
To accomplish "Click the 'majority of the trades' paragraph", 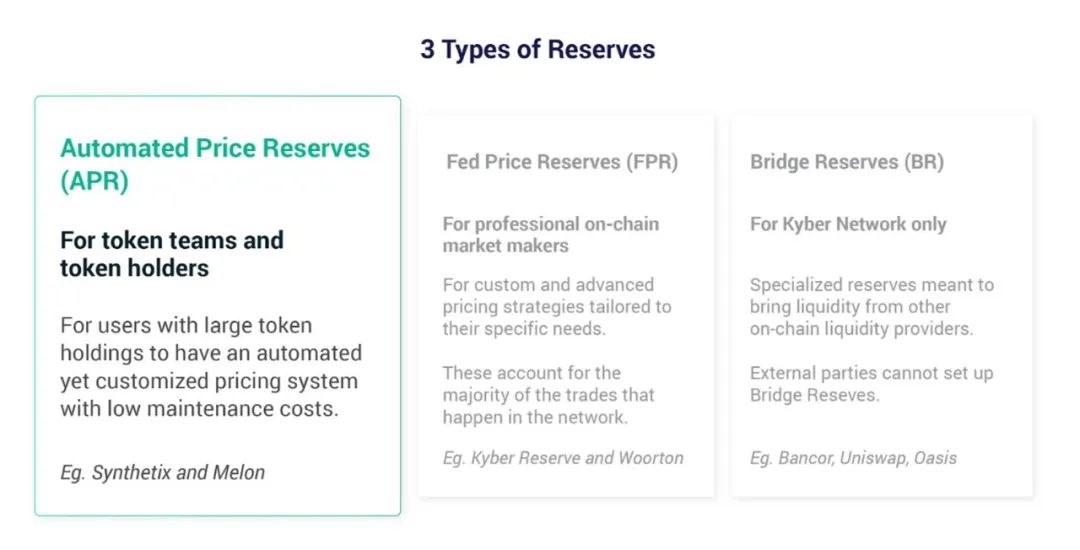I will pos(548,394).
